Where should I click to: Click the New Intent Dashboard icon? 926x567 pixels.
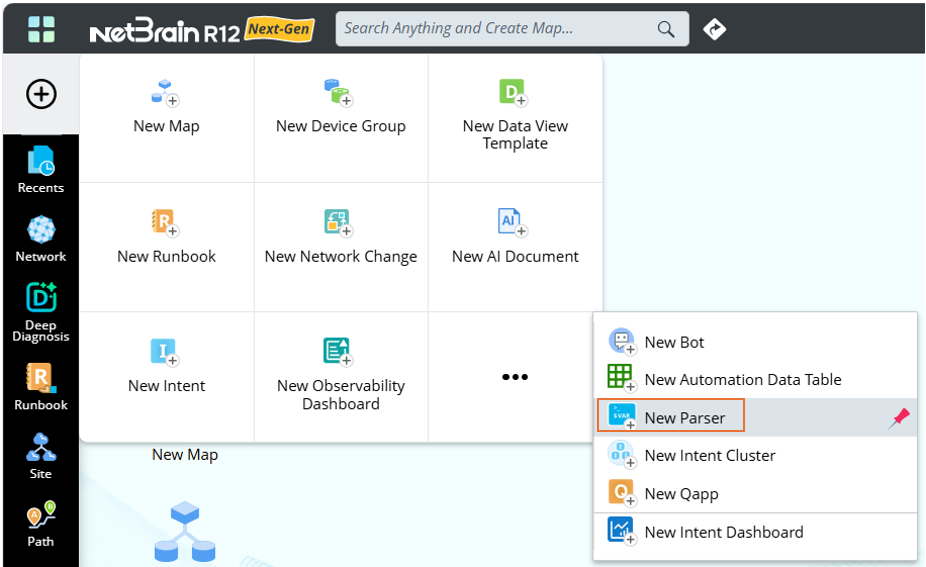[x=622, y=531]
